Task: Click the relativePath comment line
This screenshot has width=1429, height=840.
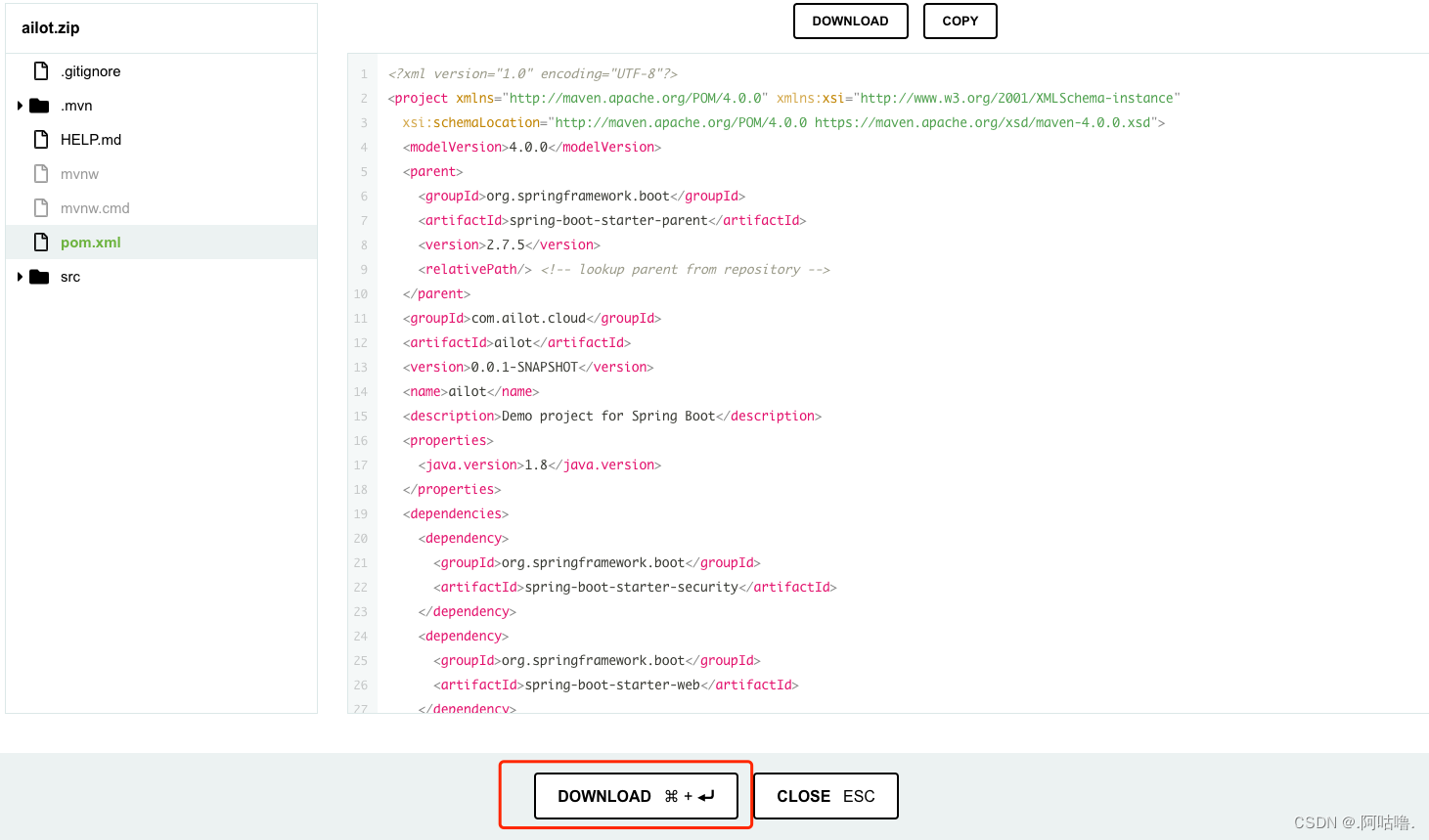Action: [x=624, y=269]
